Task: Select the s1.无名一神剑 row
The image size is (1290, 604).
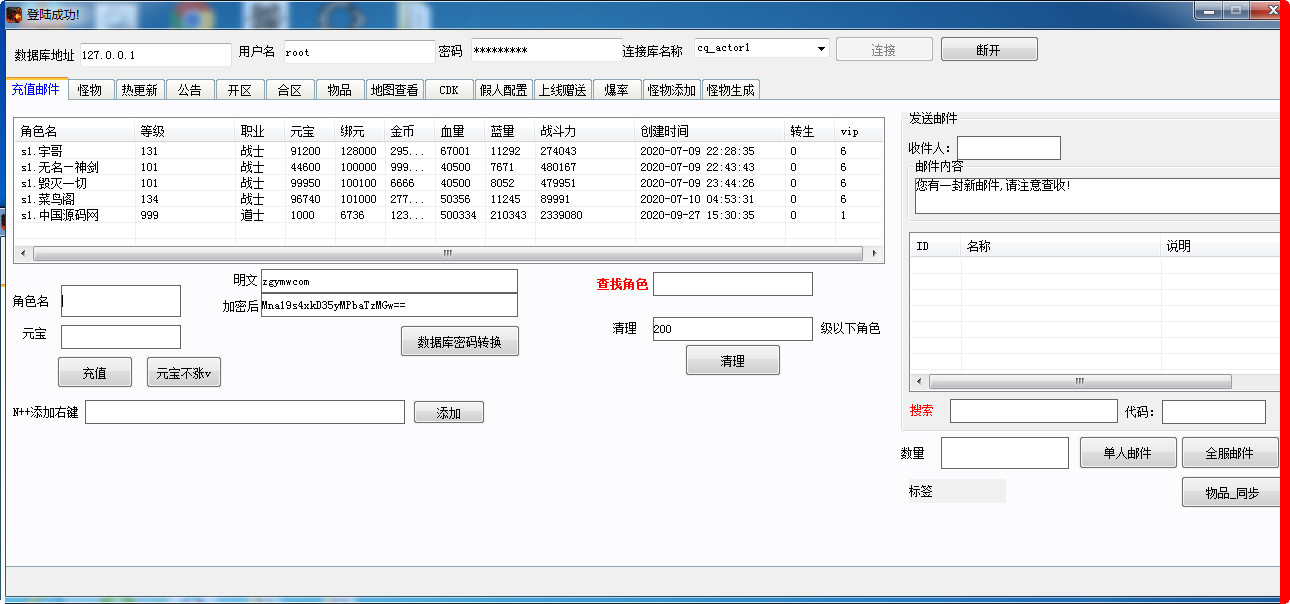Action: point(448,167)
